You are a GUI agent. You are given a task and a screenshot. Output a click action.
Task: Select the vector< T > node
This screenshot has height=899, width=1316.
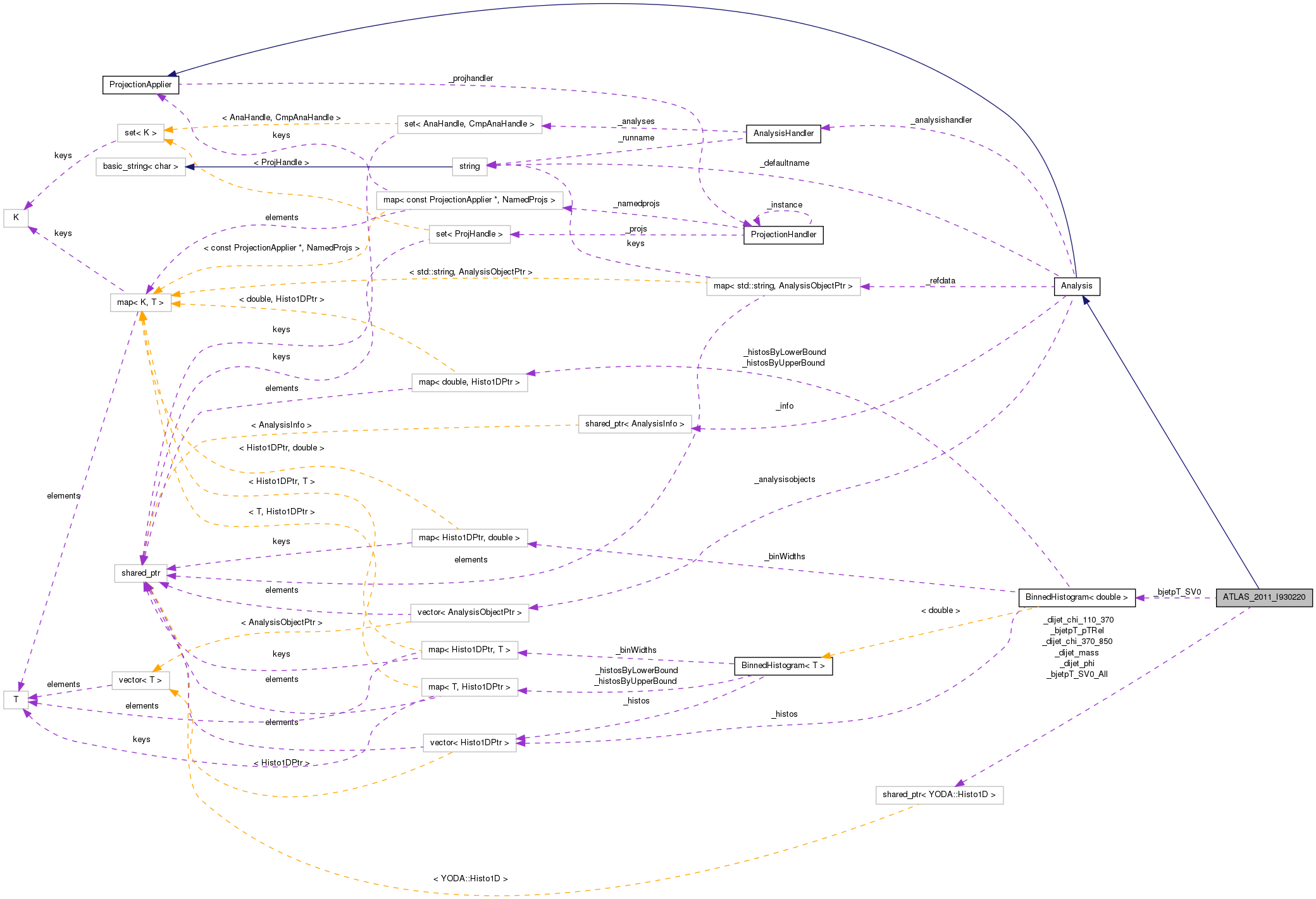(x=140, y=680)
